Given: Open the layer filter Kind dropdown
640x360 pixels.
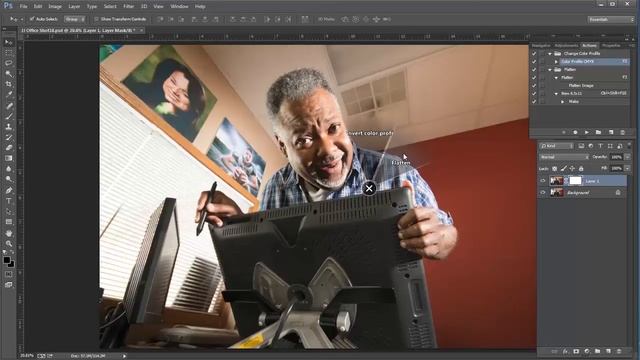Looking at the screenshot, I should click(557, 146).
